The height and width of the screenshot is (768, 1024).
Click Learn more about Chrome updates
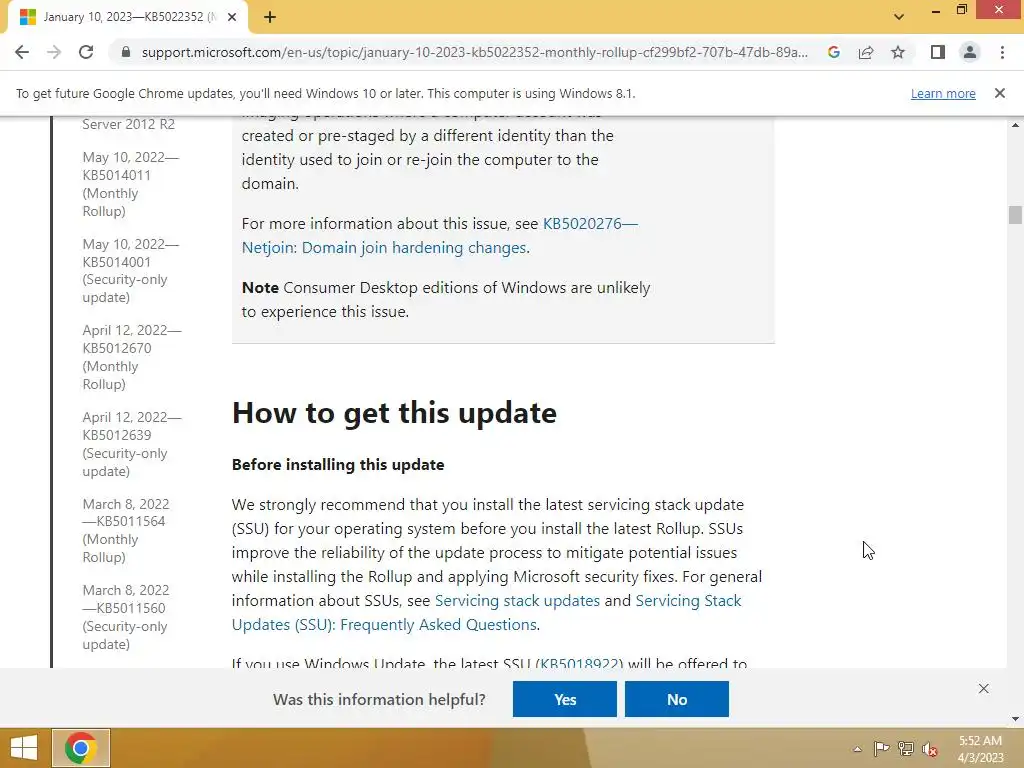pyautogui.click(x=943, y=93)
